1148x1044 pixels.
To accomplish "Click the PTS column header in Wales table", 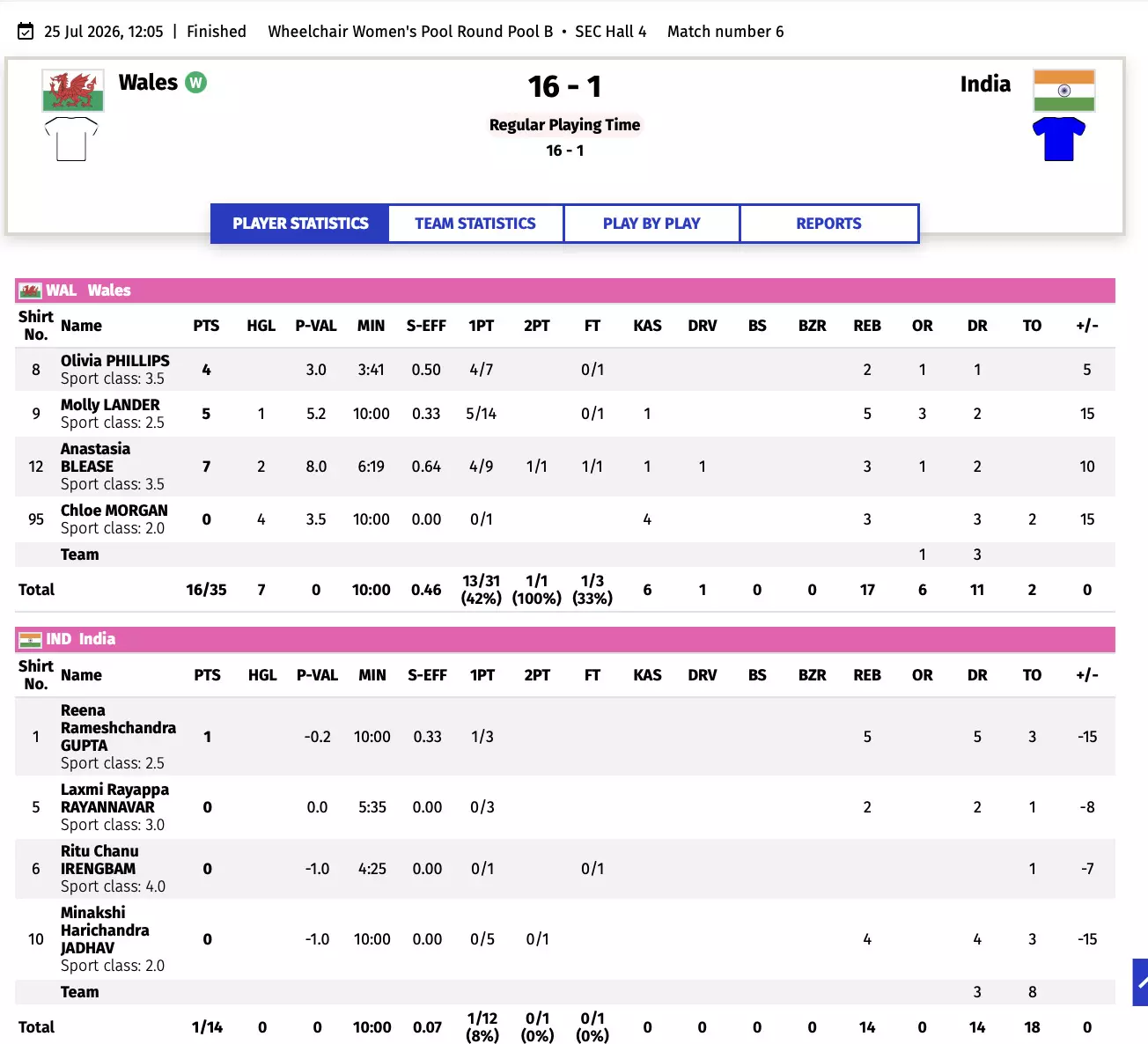I will point(206,326).
